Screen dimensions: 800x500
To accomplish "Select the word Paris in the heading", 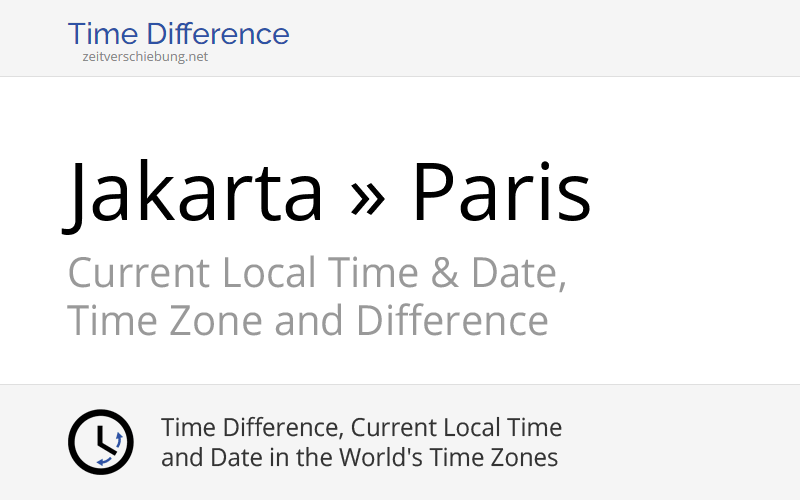I will [501, 194].
